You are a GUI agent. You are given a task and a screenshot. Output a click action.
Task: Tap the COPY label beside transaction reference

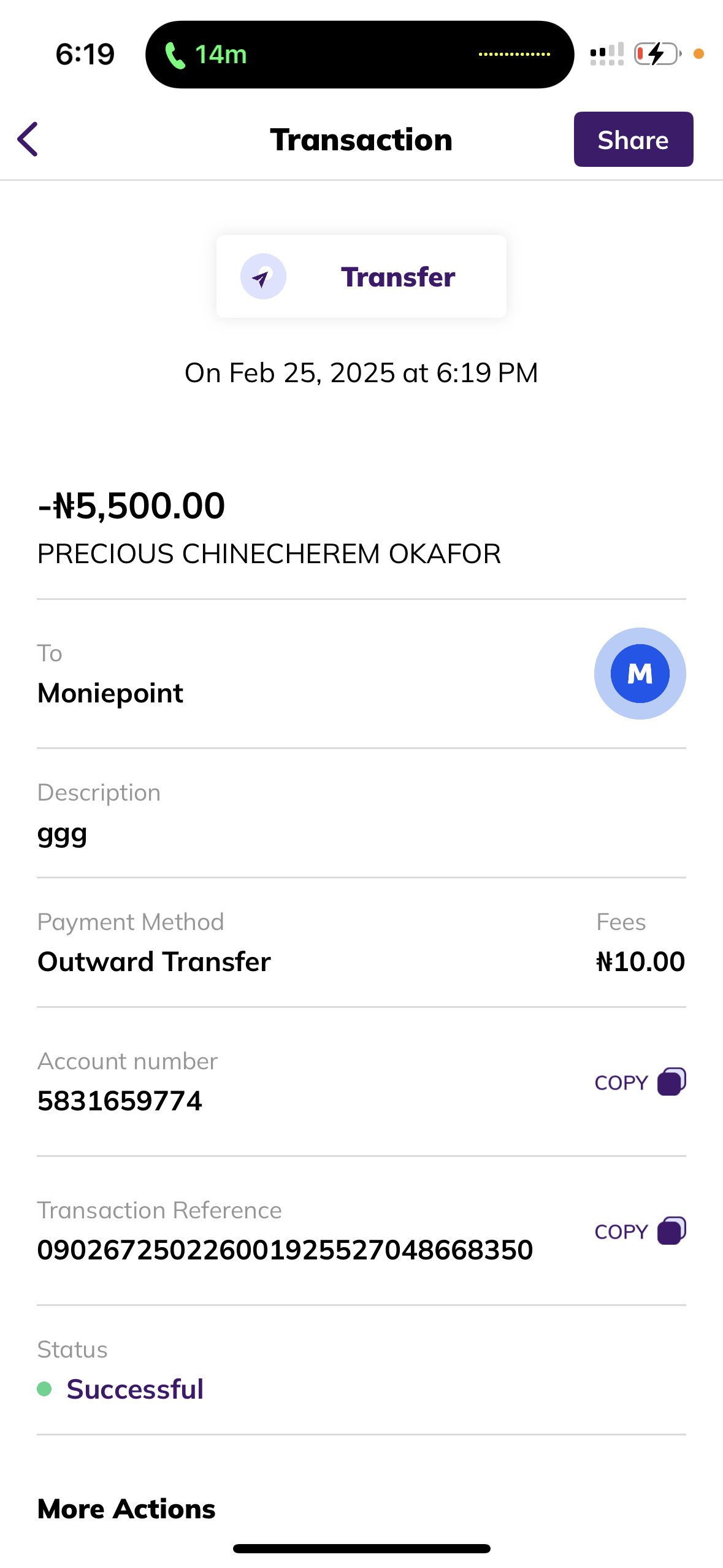621,1232
